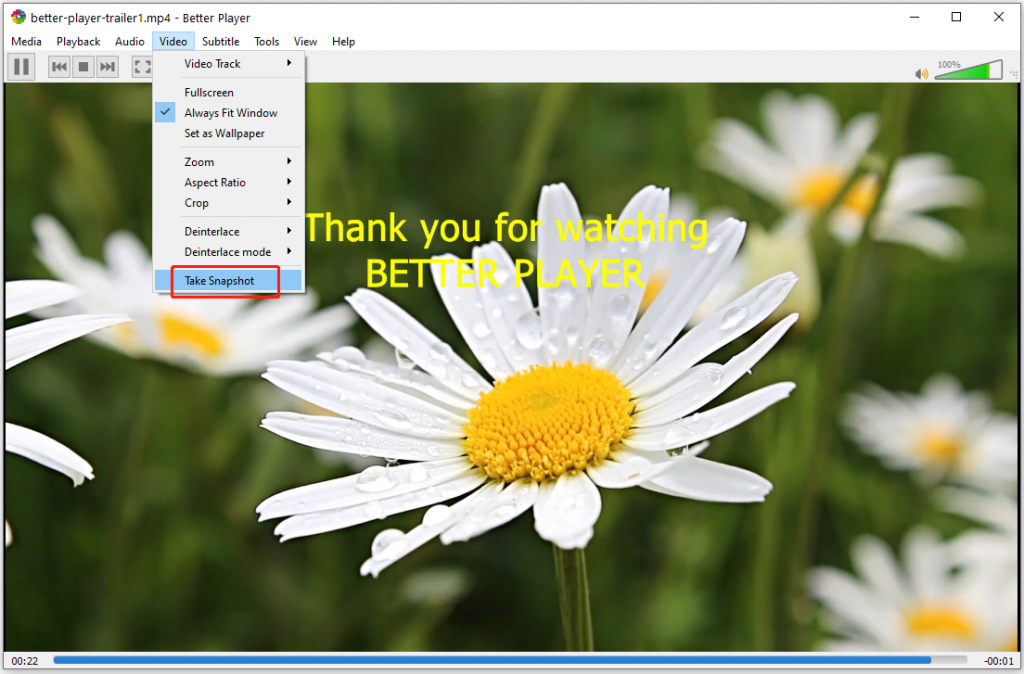Minimize the Better Player window
This screenshot has height=674, width=1024.
tap(914, 17)
